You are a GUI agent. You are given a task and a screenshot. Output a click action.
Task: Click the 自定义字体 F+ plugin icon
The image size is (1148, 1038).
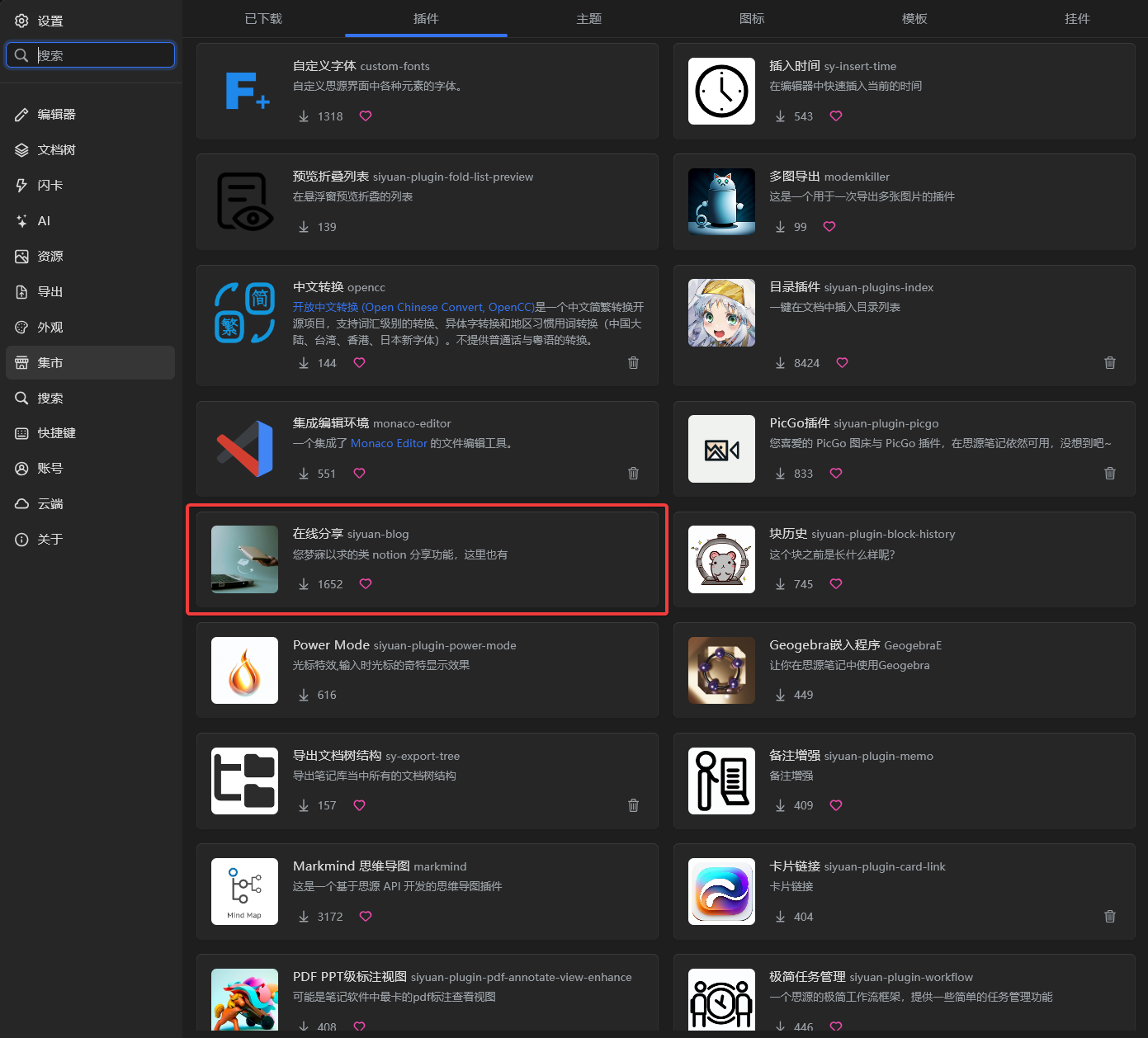pyautogui.click(x=245, y=91)
